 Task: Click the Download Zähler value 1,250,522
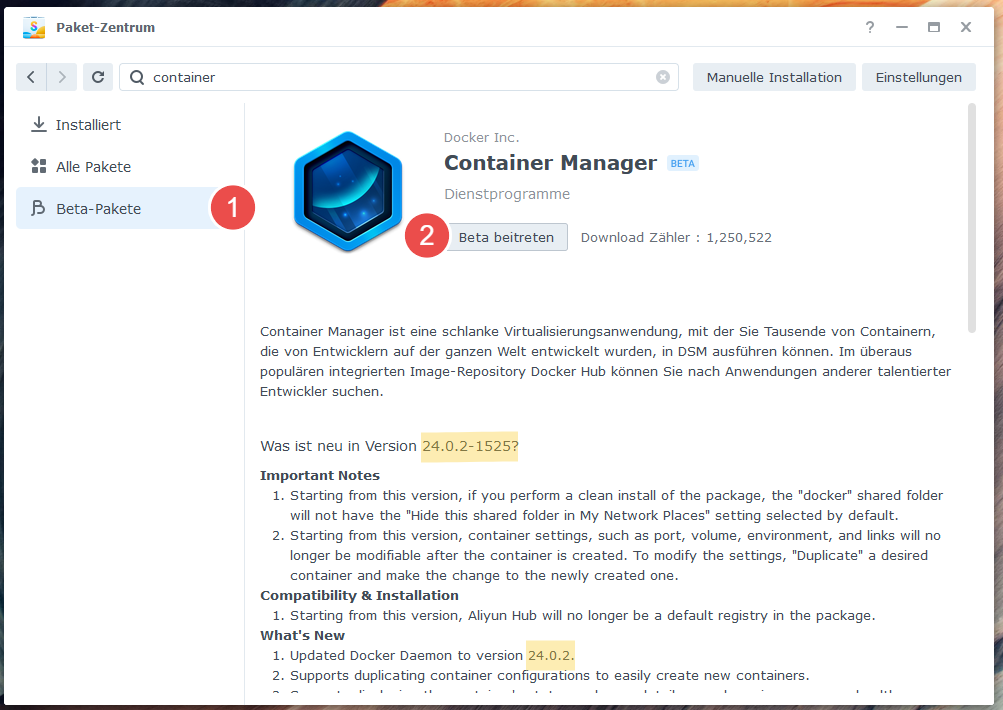point(739,238)
